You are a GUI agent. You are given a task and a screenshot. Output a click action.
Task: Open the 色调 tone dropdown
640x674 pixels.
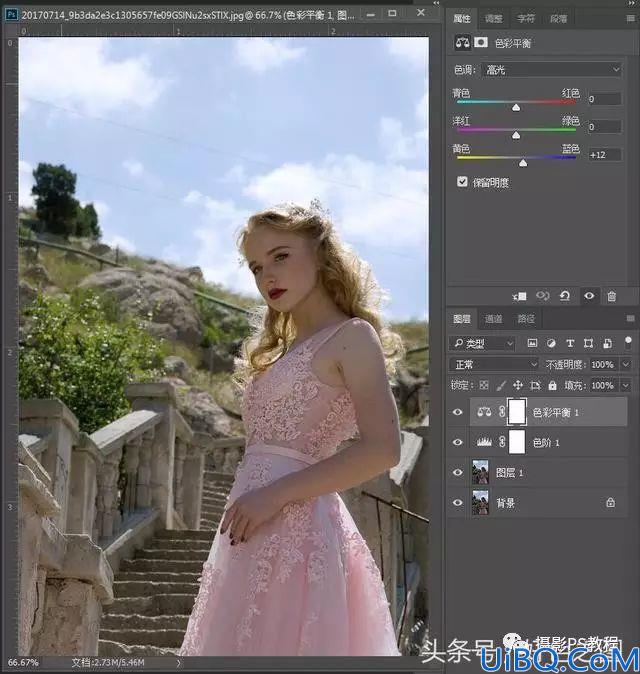click(552, 69)
